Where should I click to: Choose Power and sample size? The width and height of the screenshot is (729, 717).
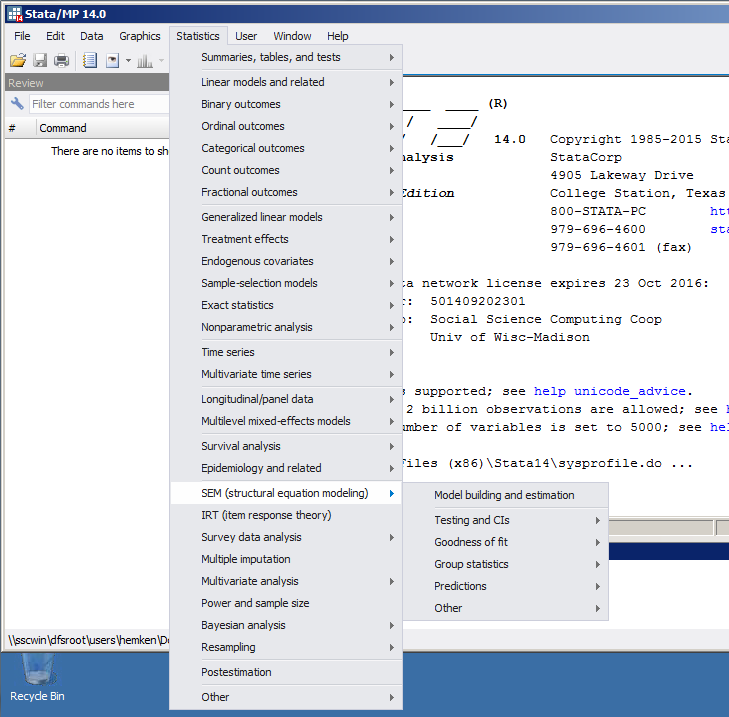[255, 603]
